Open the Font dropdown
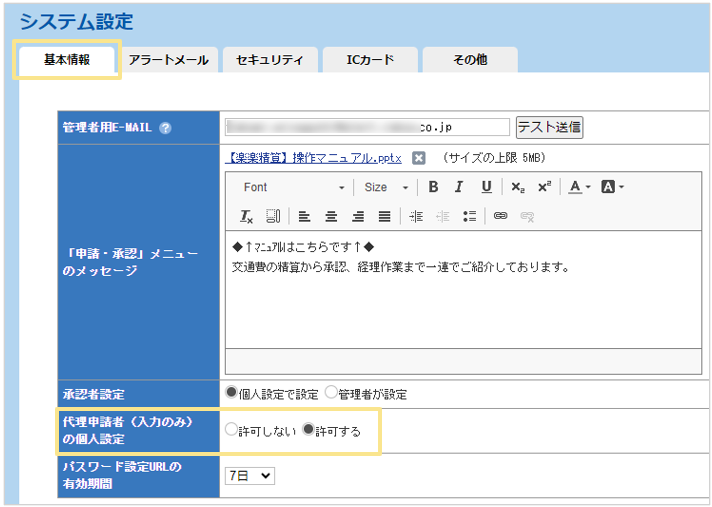This screenshot has width=712, height=507. coord(293,187)
